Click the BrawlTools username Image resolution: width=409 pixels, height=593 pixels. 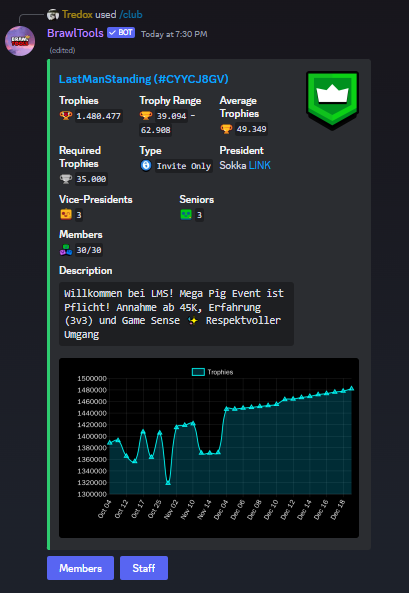pos(75,33)
